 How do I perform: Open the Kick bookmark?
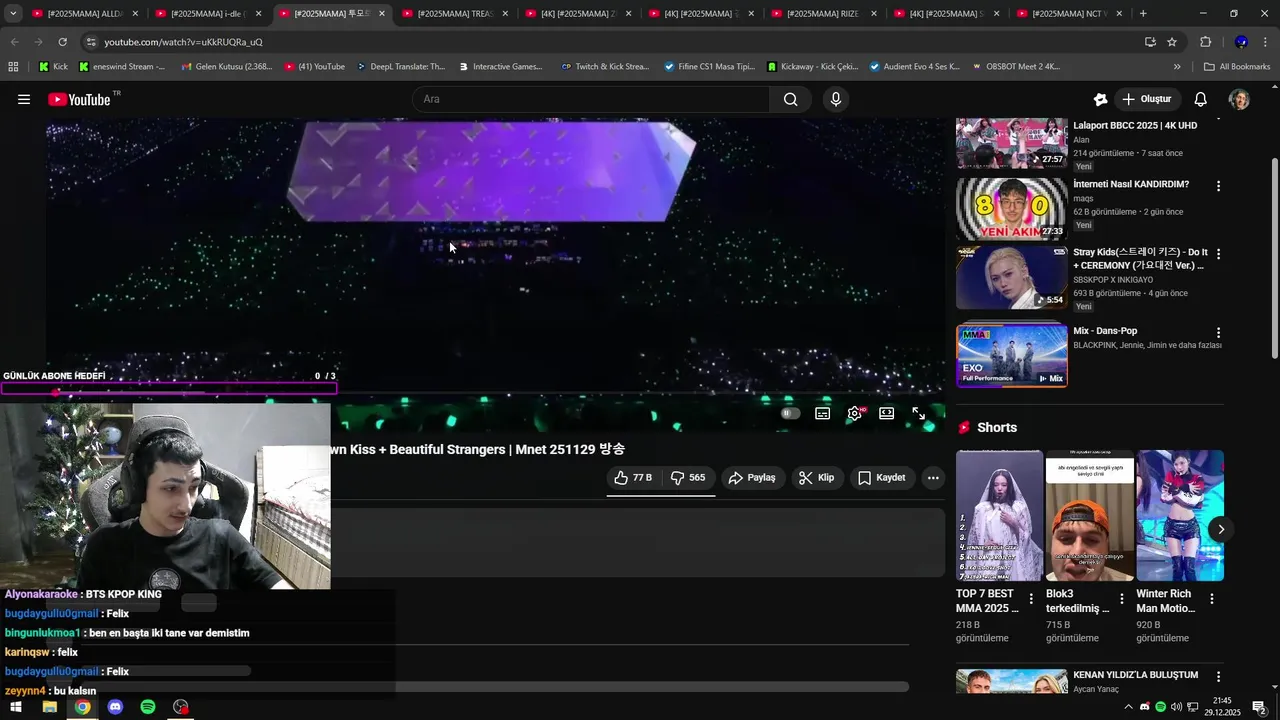(53, 67)
